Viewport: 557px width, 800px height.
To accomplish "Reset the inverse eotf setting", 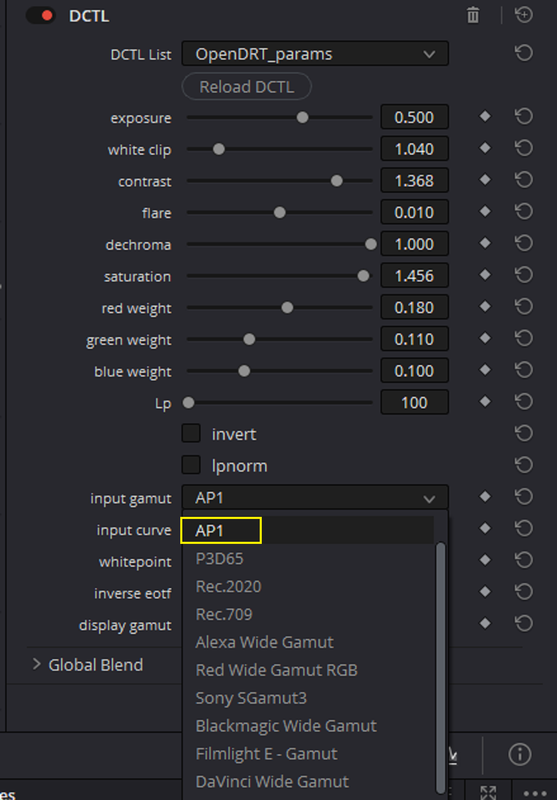I will 524,592.
